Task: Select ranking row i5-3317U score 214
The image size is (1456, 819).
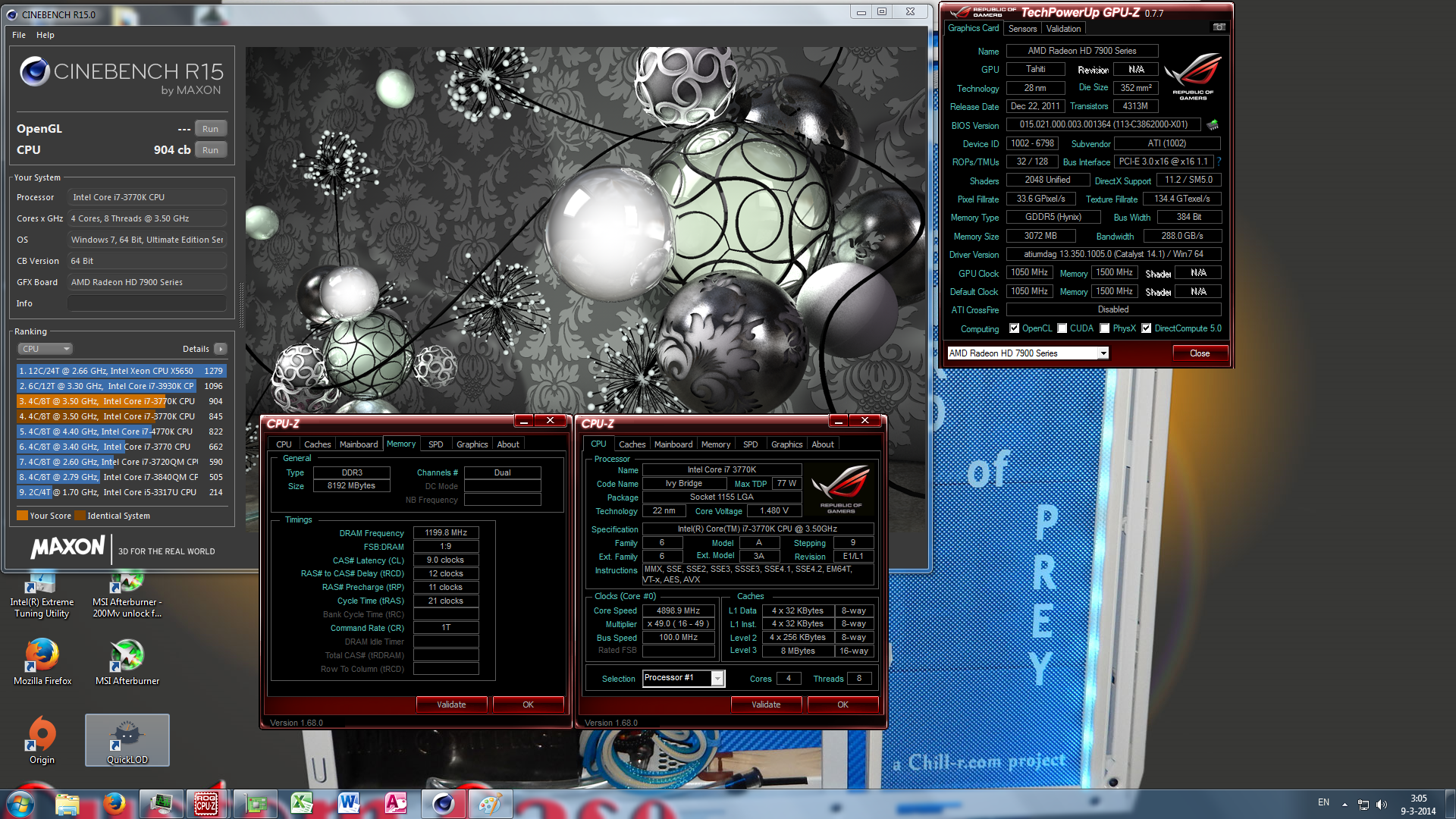Action: pyautogui.click(x=121, y=492)
